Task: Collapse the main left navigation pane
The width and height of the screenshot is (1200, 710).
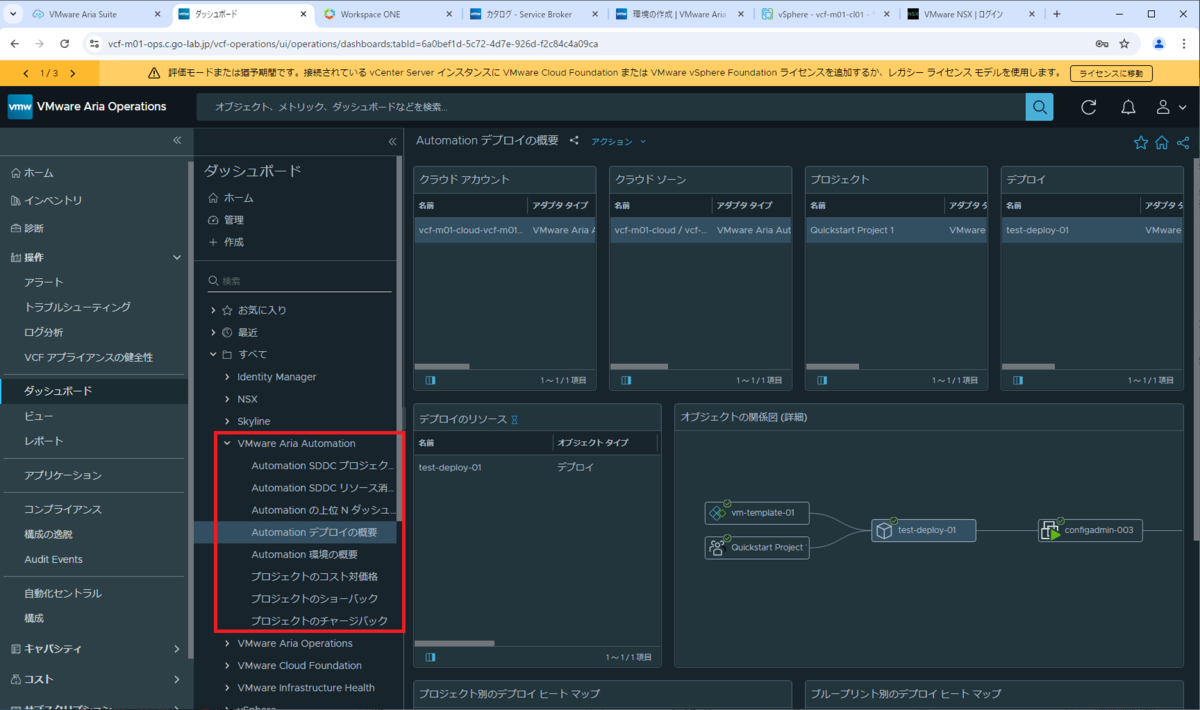Action: point(177,141)
